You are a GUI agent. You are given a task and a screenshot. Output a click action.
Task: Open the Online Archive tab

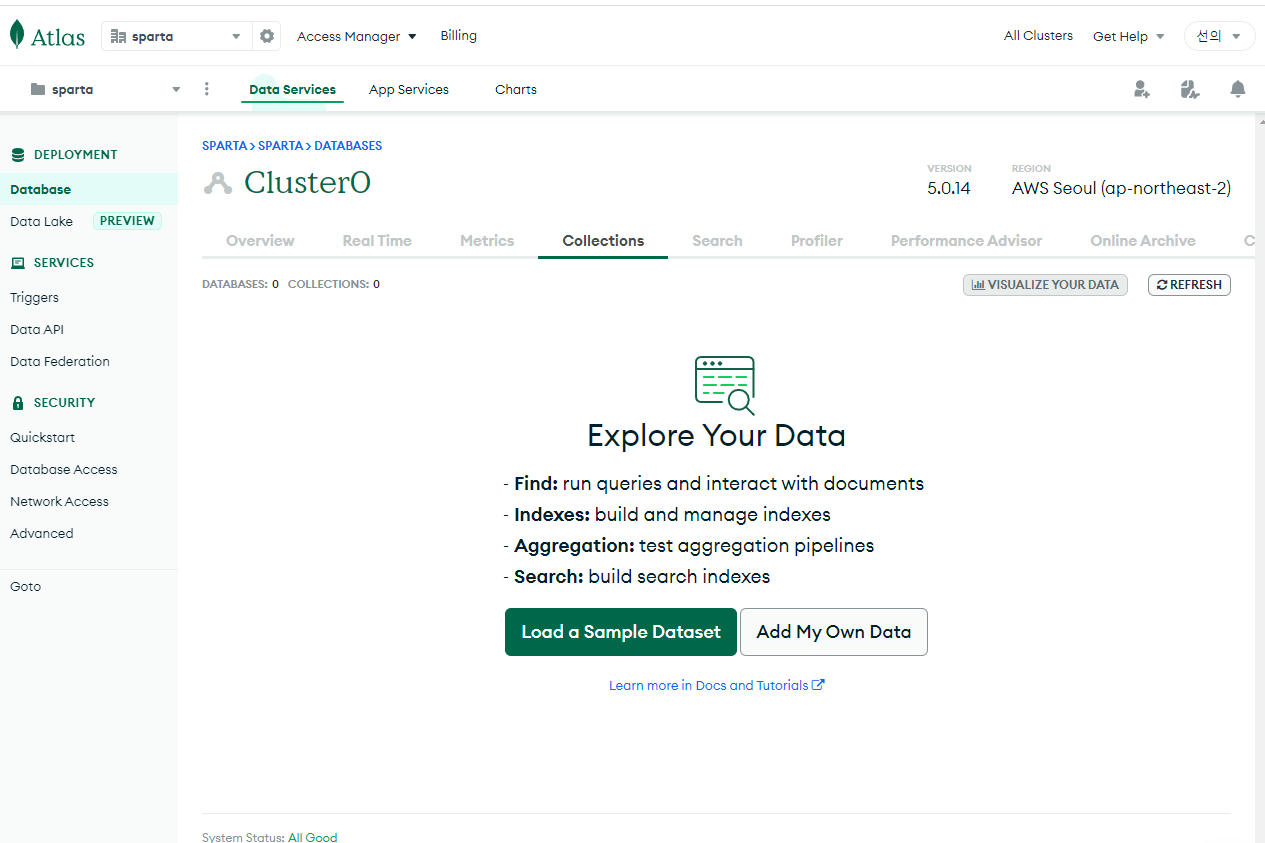tap(1143, 241)
